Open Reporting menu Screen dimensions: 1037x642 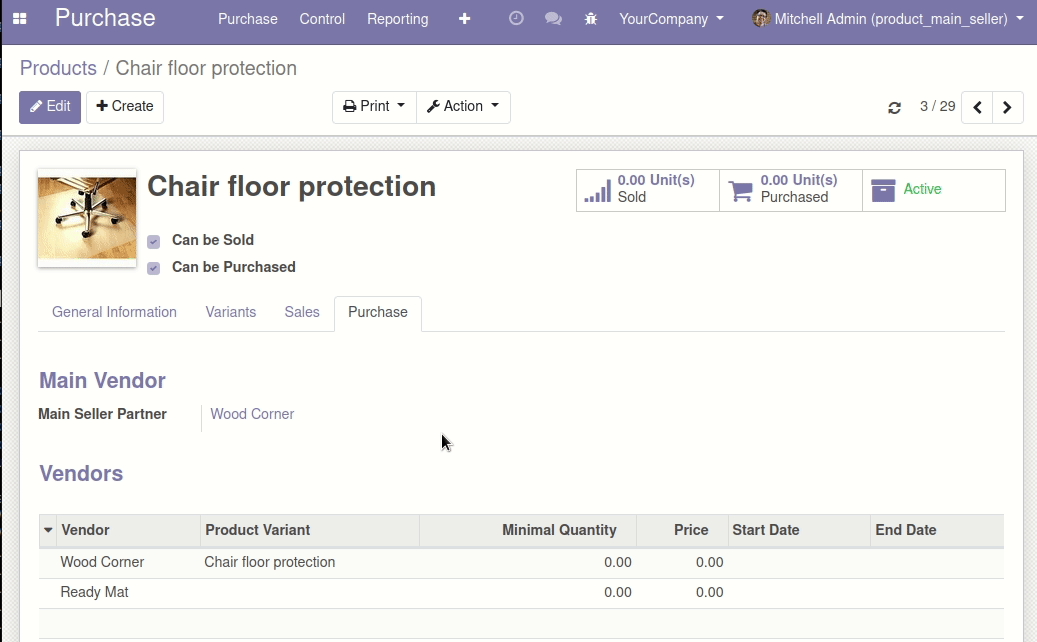click(x=397, y=19)
